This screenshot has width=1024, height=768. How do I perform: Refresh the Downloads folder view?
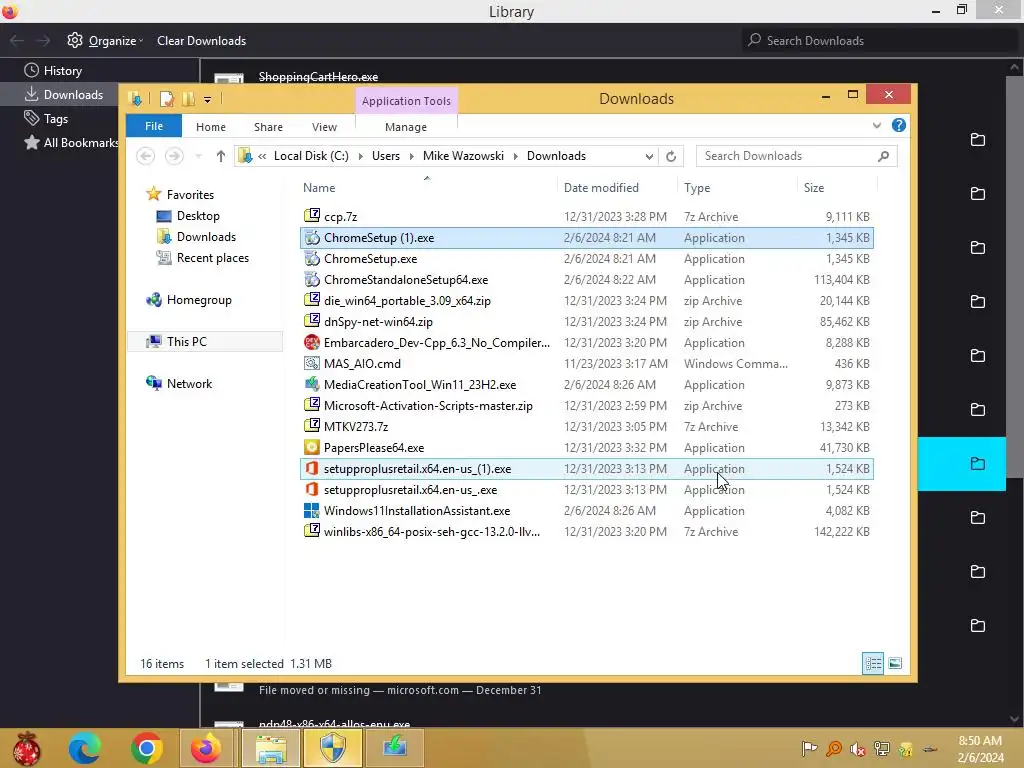pyautogui.click(x=671, y=156)
